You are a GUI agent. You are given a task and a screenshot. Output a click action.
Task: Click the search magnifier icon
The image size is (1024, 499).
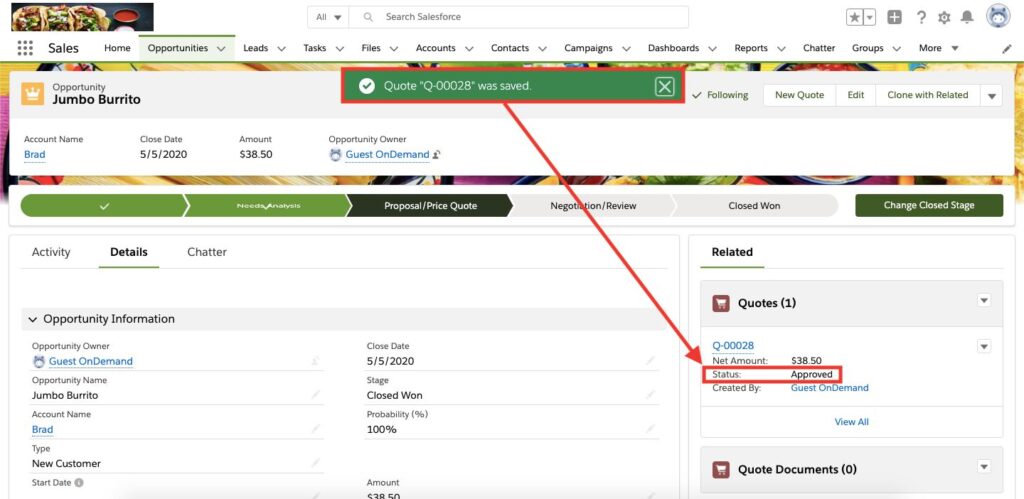pyautogui.click(x=368, y=17)
